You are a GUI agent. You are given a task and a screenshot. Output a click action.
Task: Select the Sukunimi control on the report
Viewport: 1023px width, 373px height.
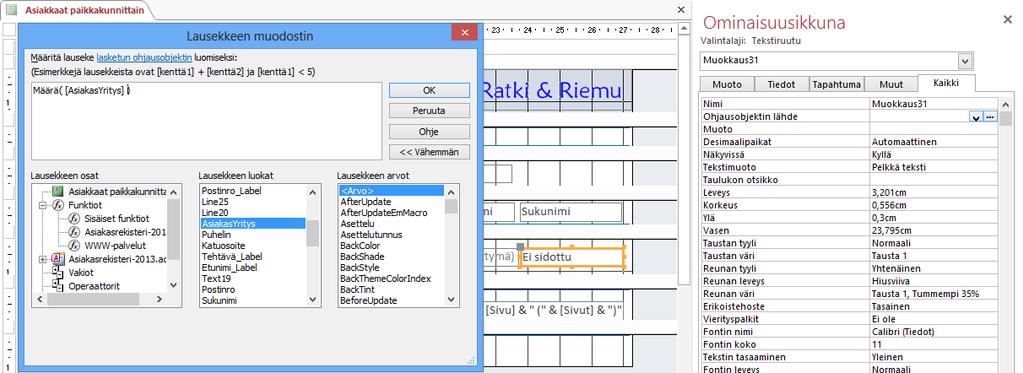[x=571, y=212]
